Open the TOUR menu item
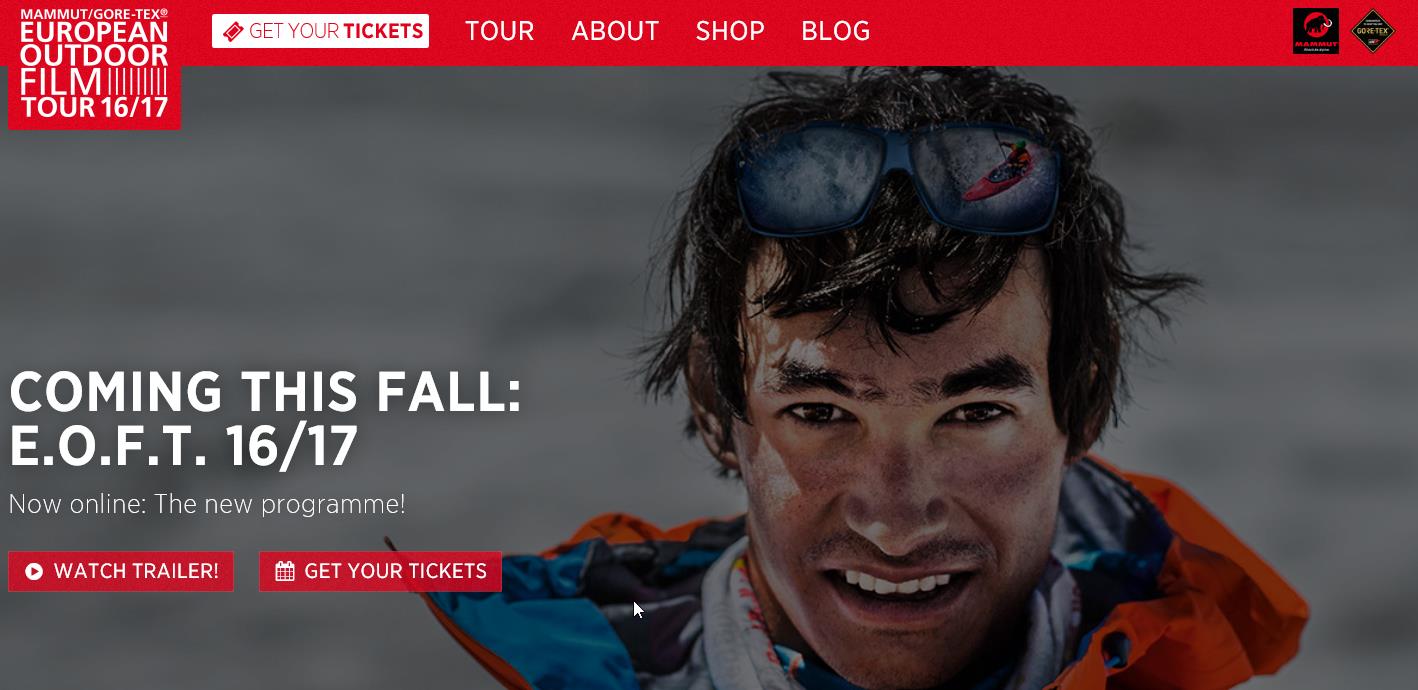This screenshot has width=1418, height=690. tap(499, 31)
